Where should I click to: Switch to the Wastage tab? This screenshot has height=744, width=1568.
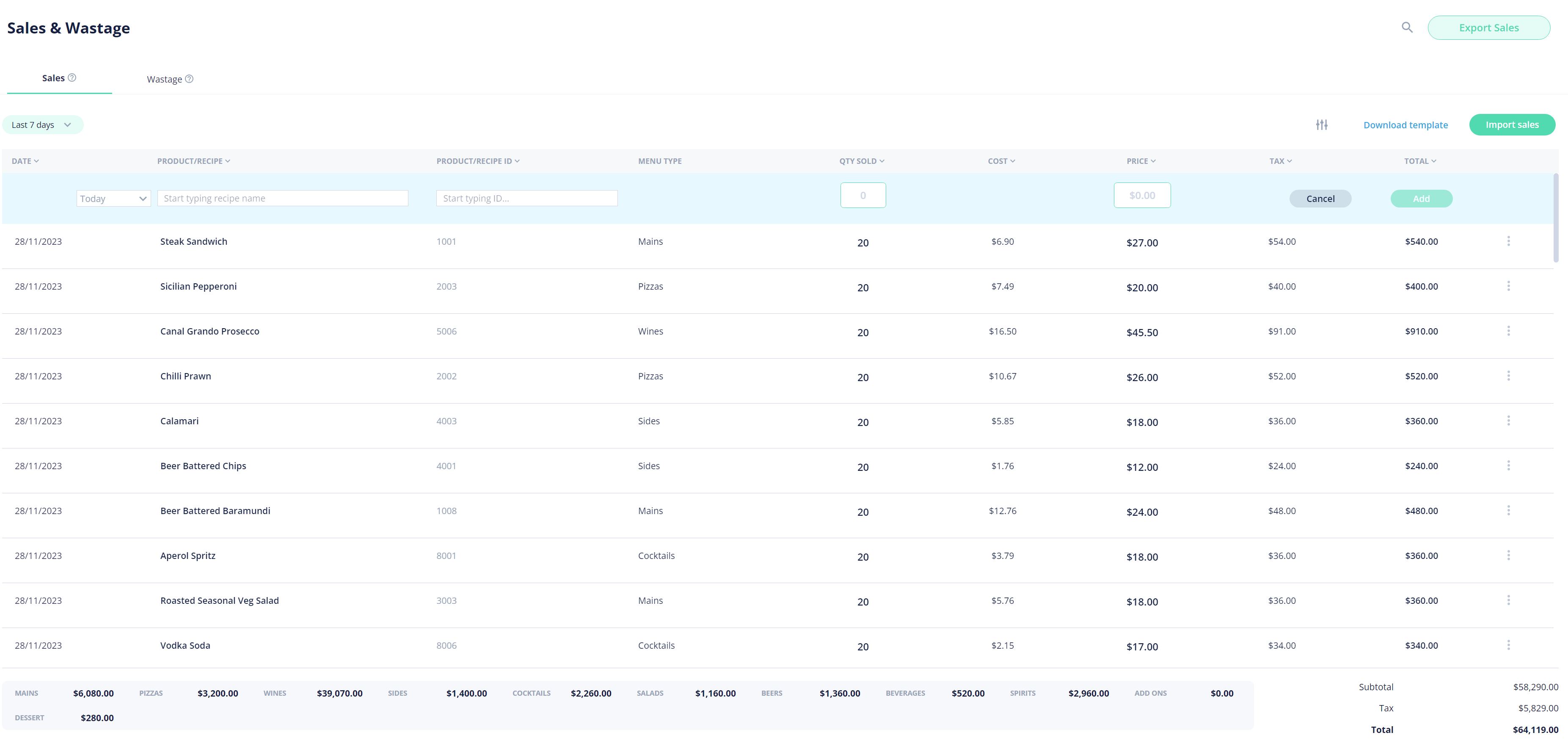pyautogui.click(x=164, y=78)
